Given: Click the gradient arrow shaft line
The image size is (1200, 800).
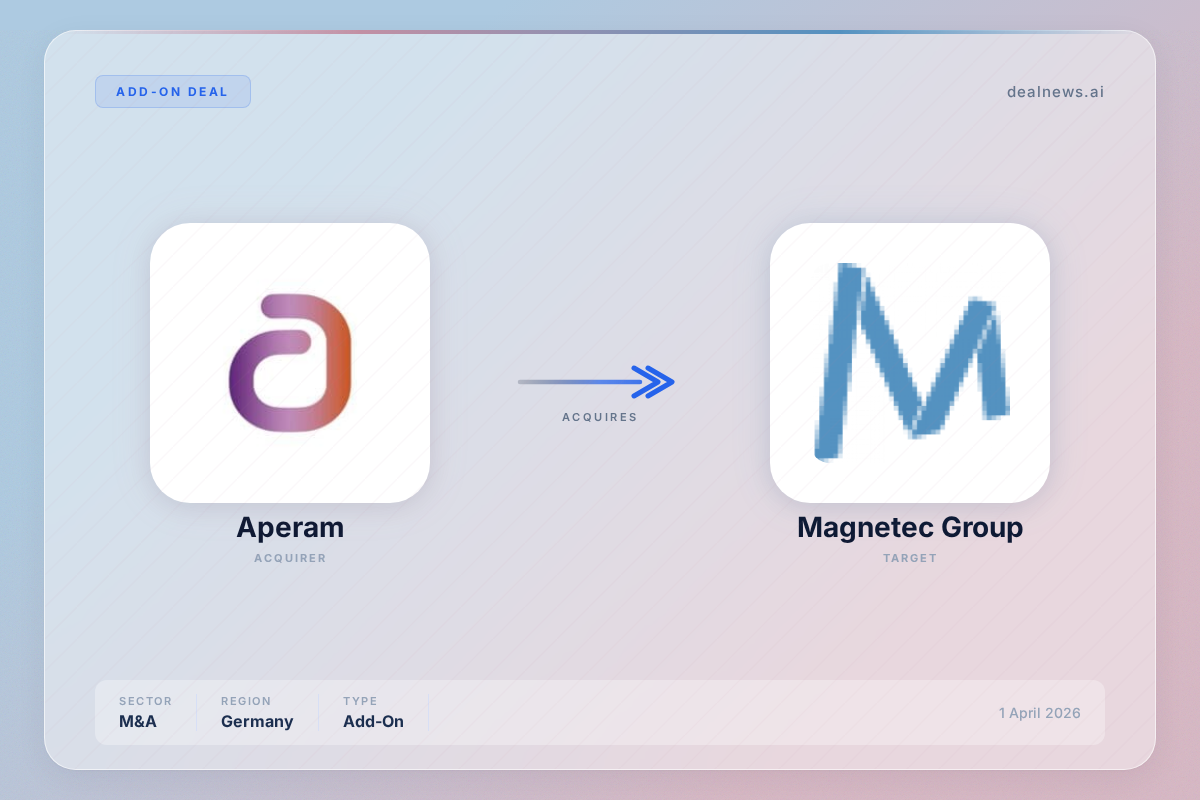Looking at the screenshot, I should [575, 381].
